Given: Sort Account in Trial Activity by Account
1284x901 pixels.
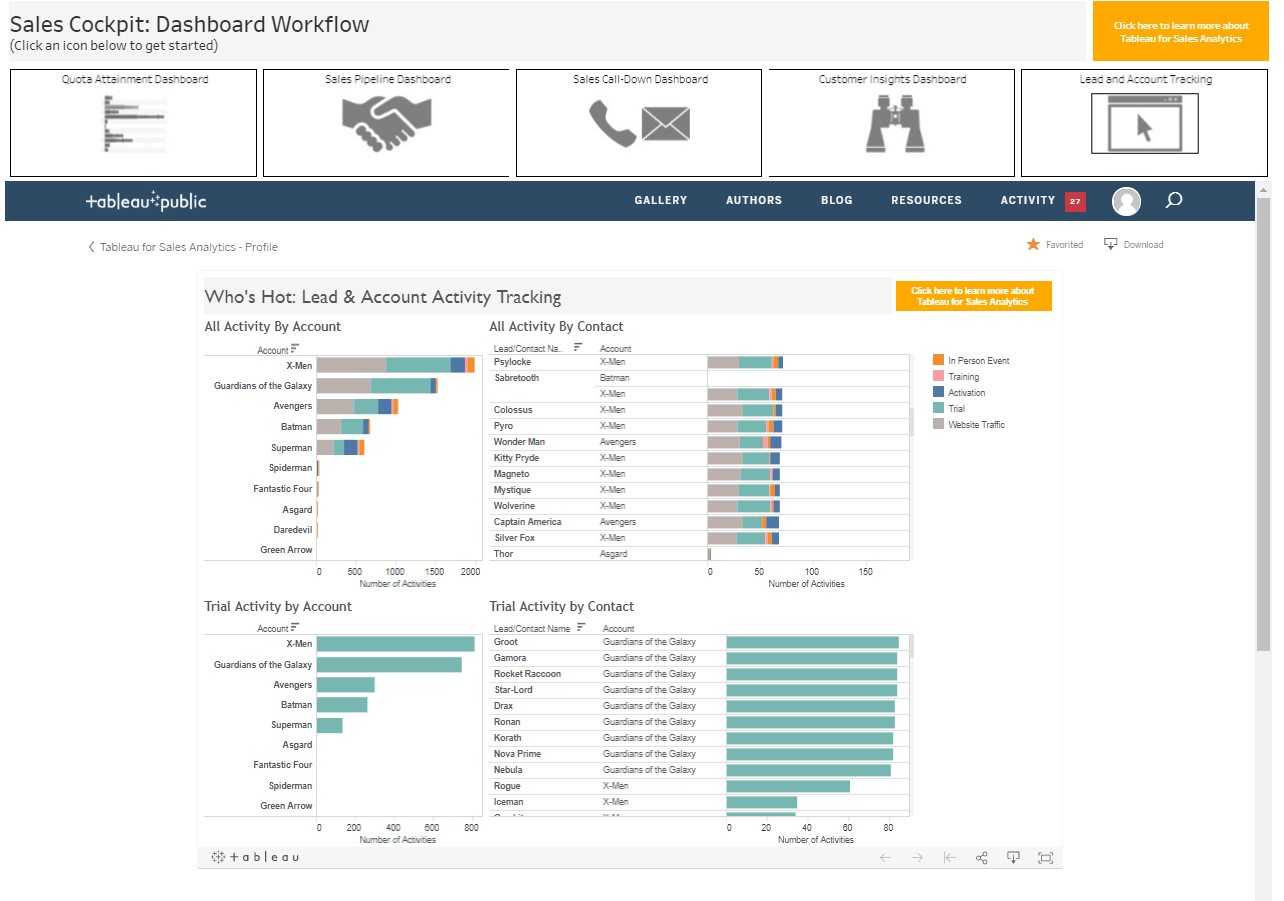Looking at the screenshot, I should coord(295,627).
